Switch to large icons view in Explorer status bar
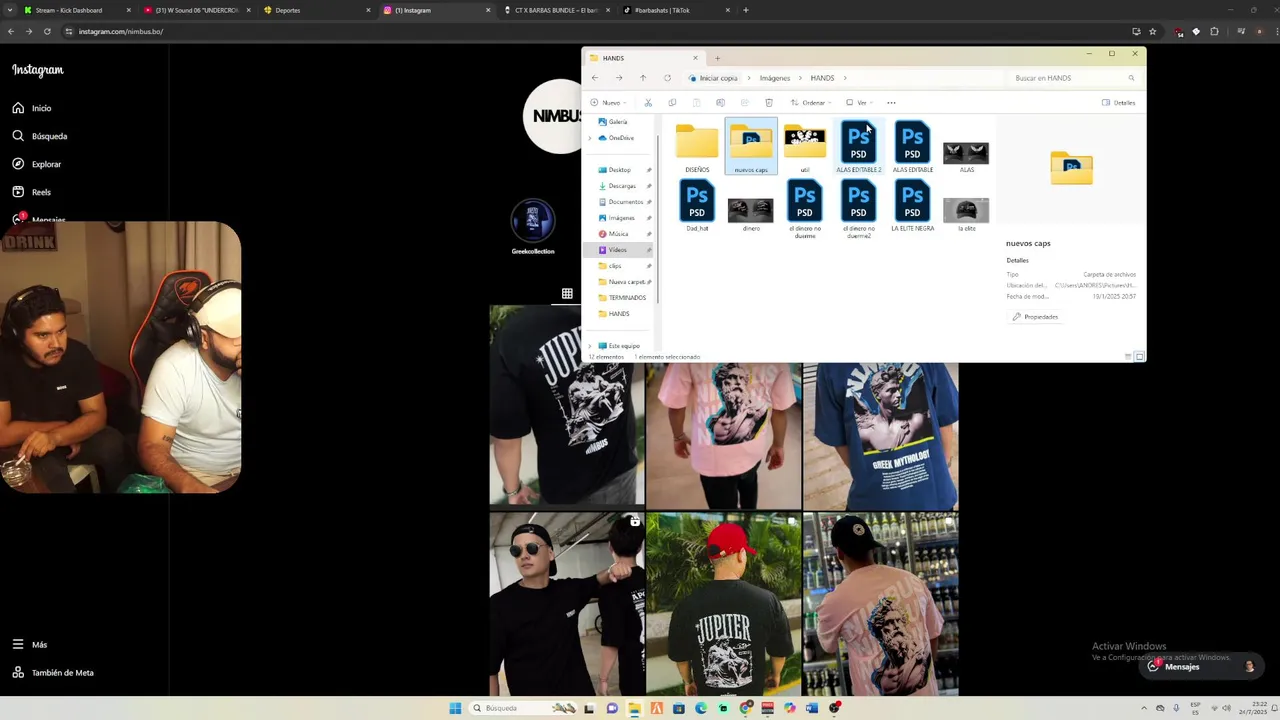Image resolution: width=1280 pixels, height=720 pixels. click(1139, 357)
